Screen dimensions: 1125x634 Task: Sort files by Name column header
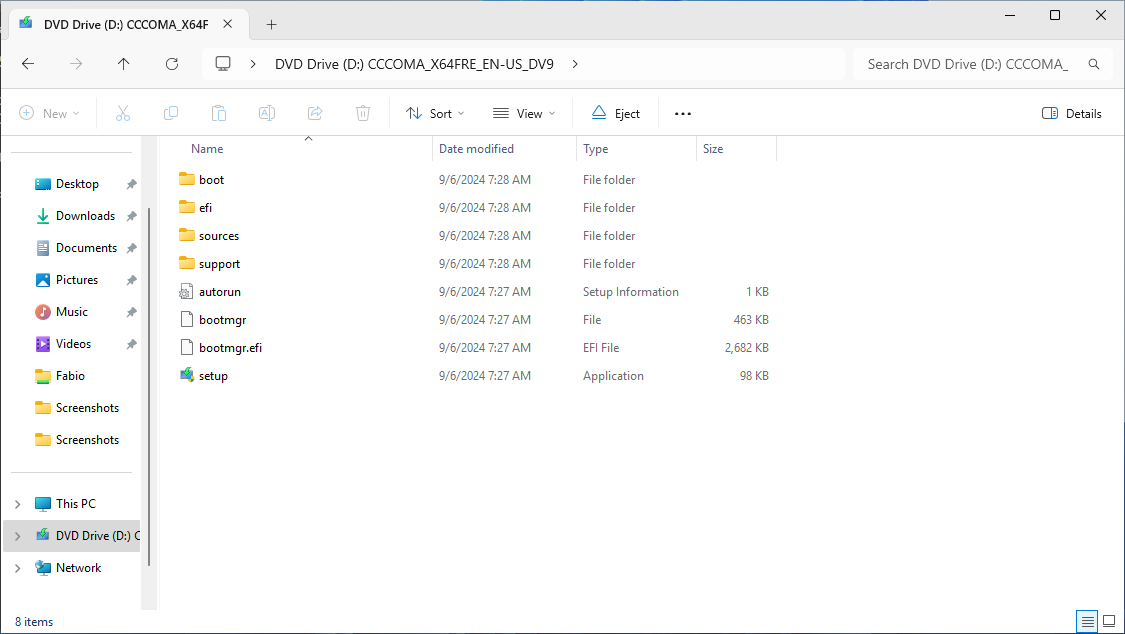coord(207,149)
